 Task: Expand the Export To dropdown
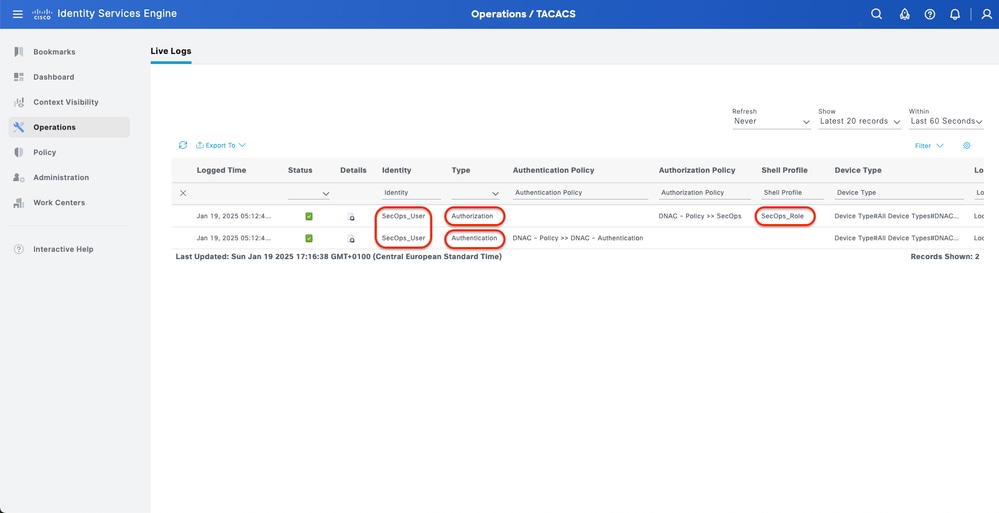tap(220, 145)
